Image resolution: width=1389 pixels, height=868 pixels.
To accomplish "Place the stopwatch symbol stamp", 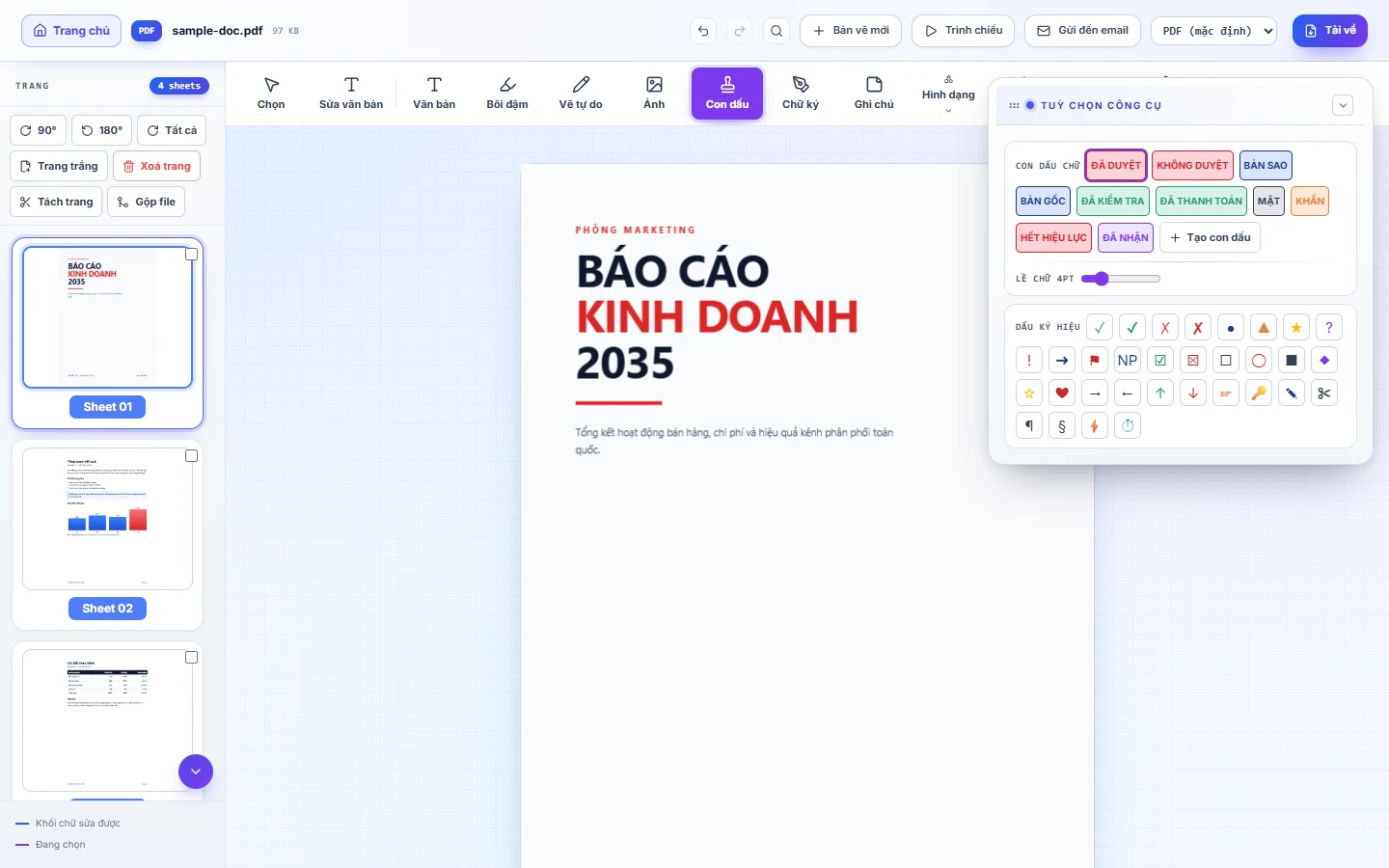I will 1128,426.
